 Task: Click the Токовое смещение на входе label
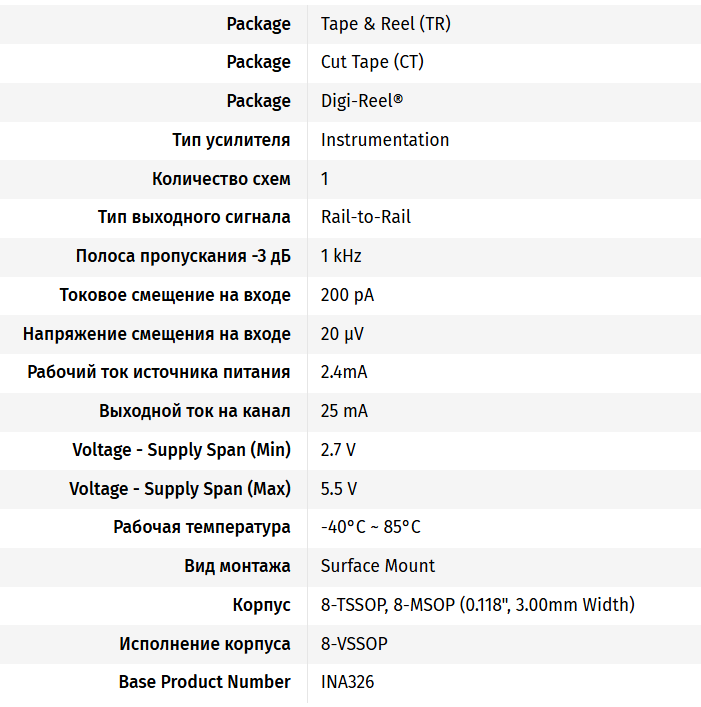(x=175, y=295)
